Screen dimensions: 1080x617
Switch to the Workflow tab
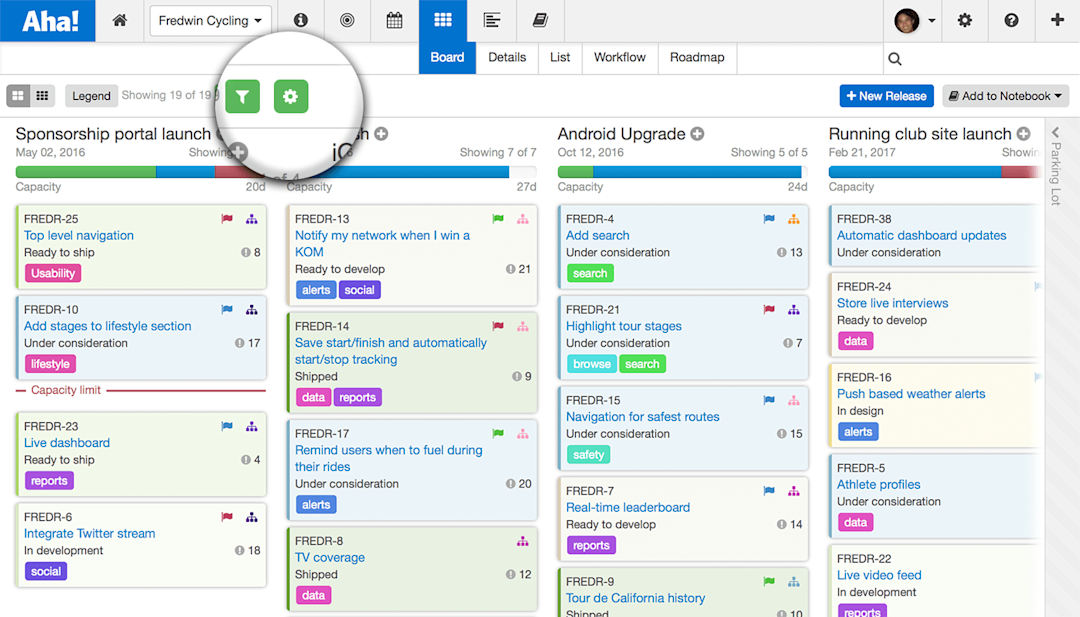[619, 58]
